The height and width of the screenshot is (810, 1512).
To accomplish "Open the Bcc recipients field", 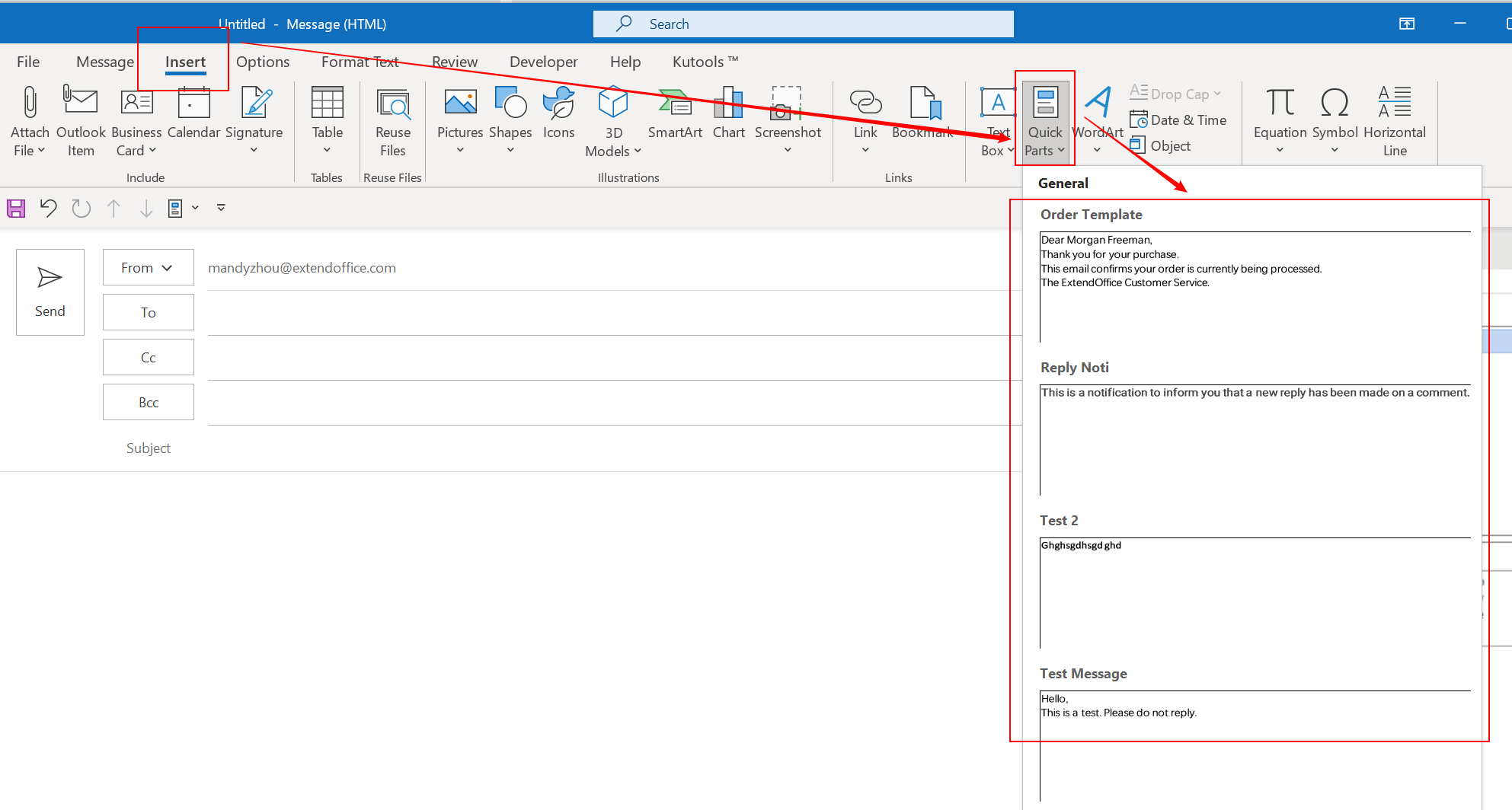I will (x=148, y=401).
